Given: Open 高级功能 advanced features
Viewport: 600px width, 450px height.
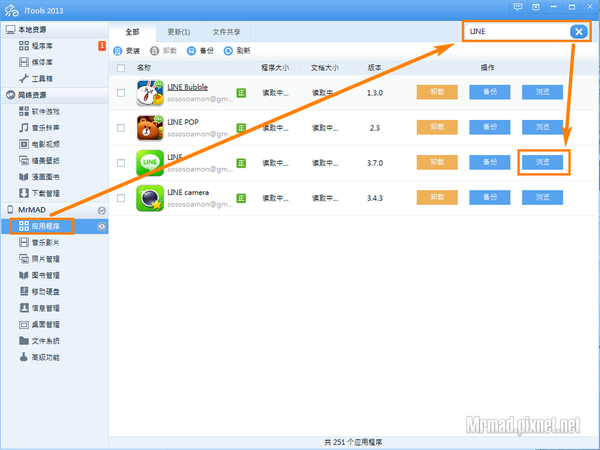Looking at the screenshot, I should [39, 357].
